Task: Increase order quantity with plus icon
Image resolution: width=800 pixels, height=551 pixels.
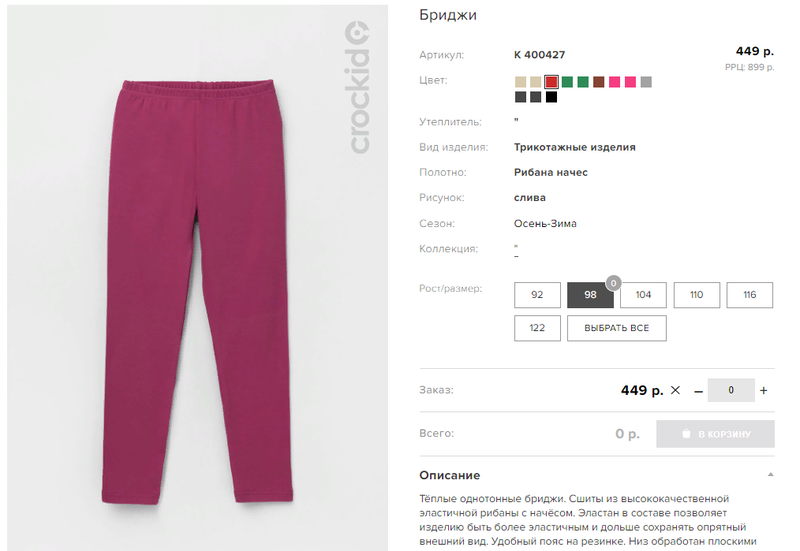Action: click(763, 390)
